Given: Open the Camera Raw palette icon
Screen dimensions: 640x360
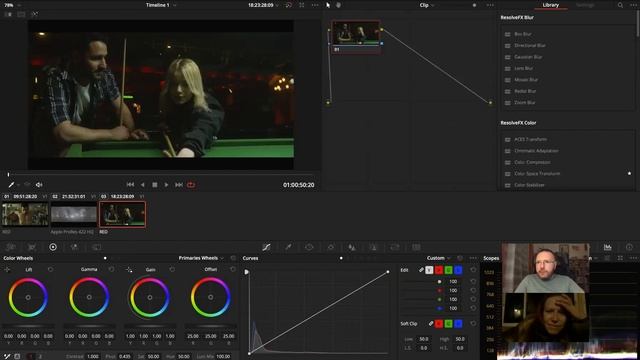Looking at the screenshot, I should pos(11,247).
